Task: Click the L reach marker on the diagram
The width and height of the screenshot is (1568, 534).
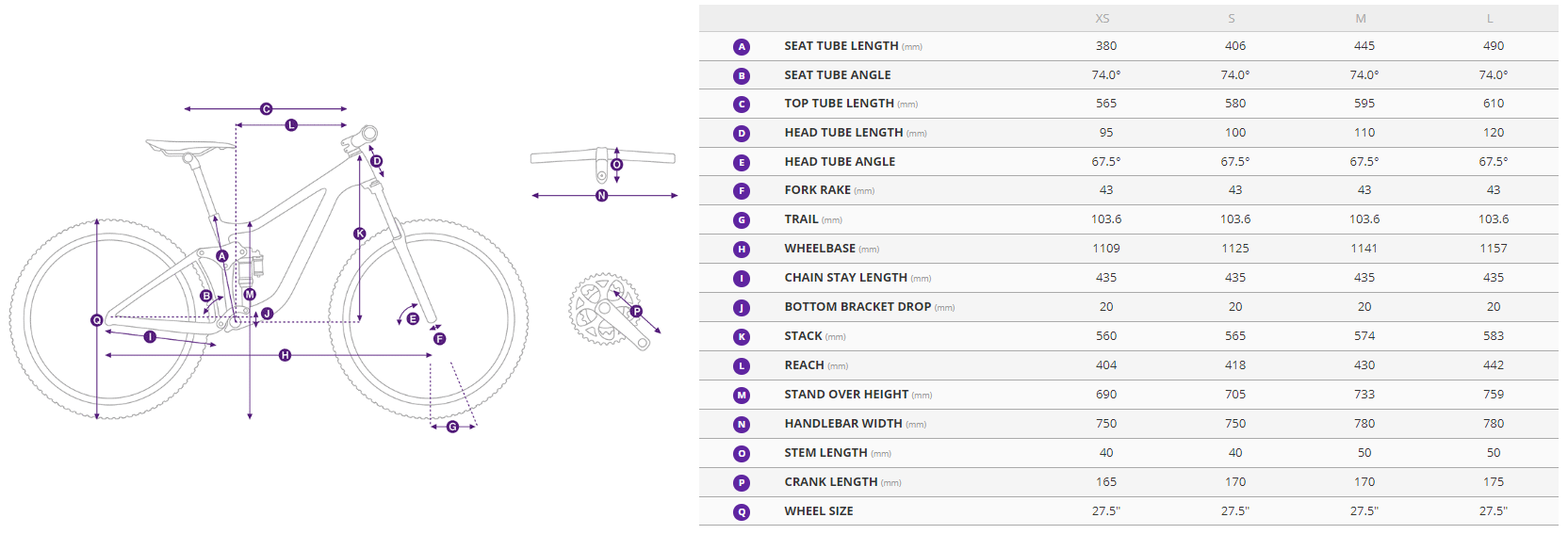Action: tap(291, 124)
